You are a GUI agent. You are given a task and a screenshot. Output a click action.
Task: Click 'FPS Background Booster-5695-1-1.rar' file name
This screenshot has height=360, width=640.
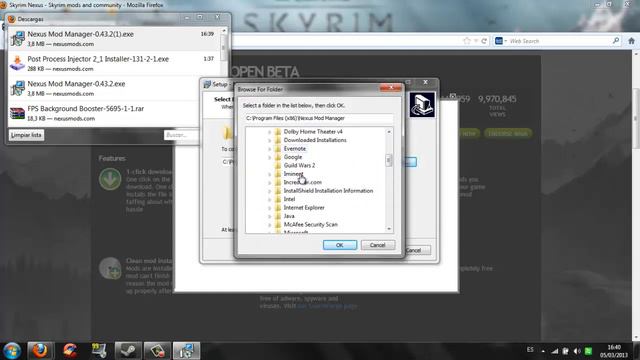click(x=86, y=109)
